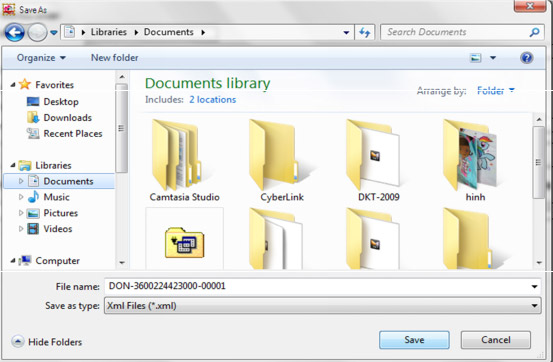Click the Save button
553x362 pixels.
[414, 340]
